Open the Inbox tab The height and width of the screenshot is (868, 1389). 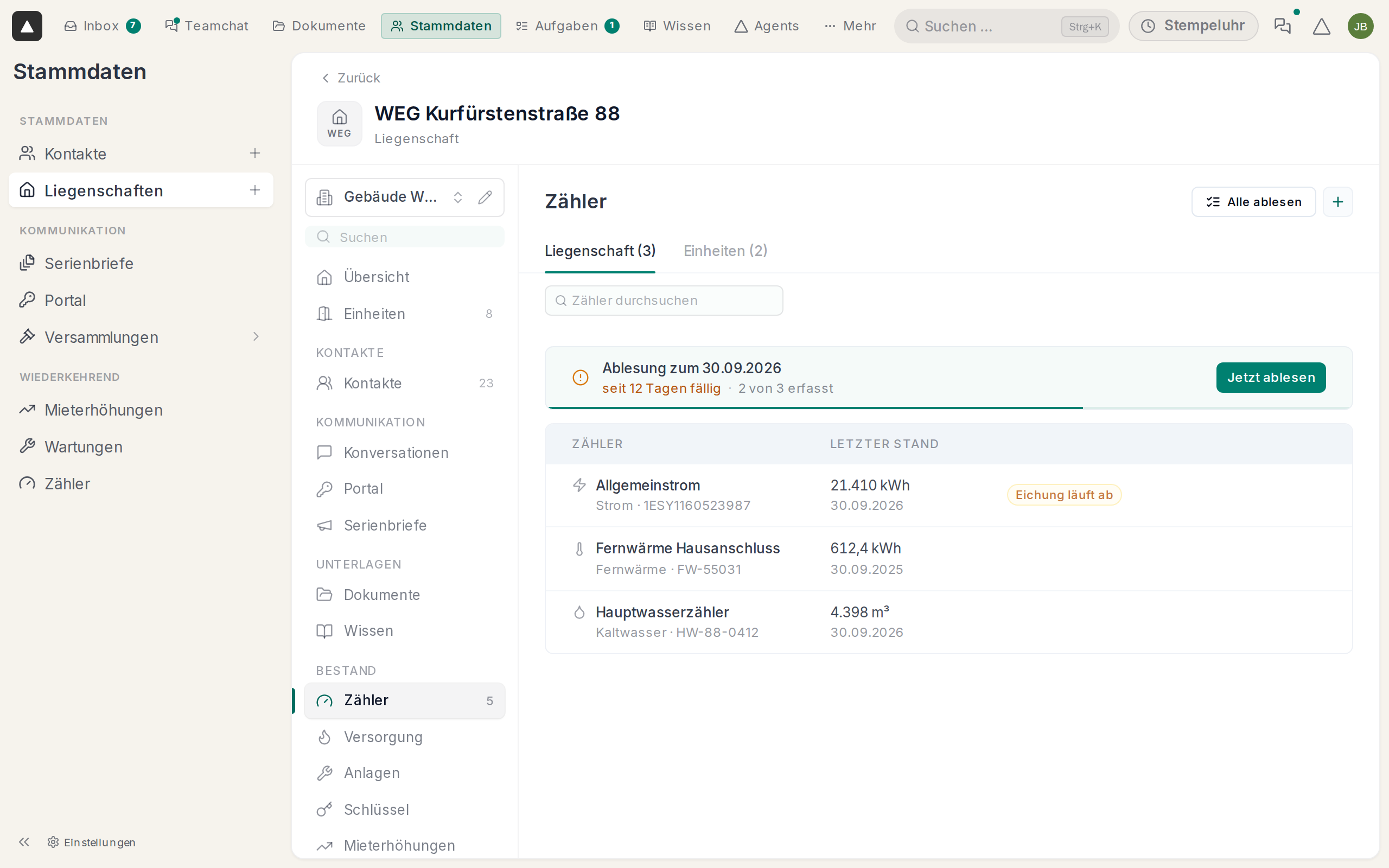click(102, 26)
